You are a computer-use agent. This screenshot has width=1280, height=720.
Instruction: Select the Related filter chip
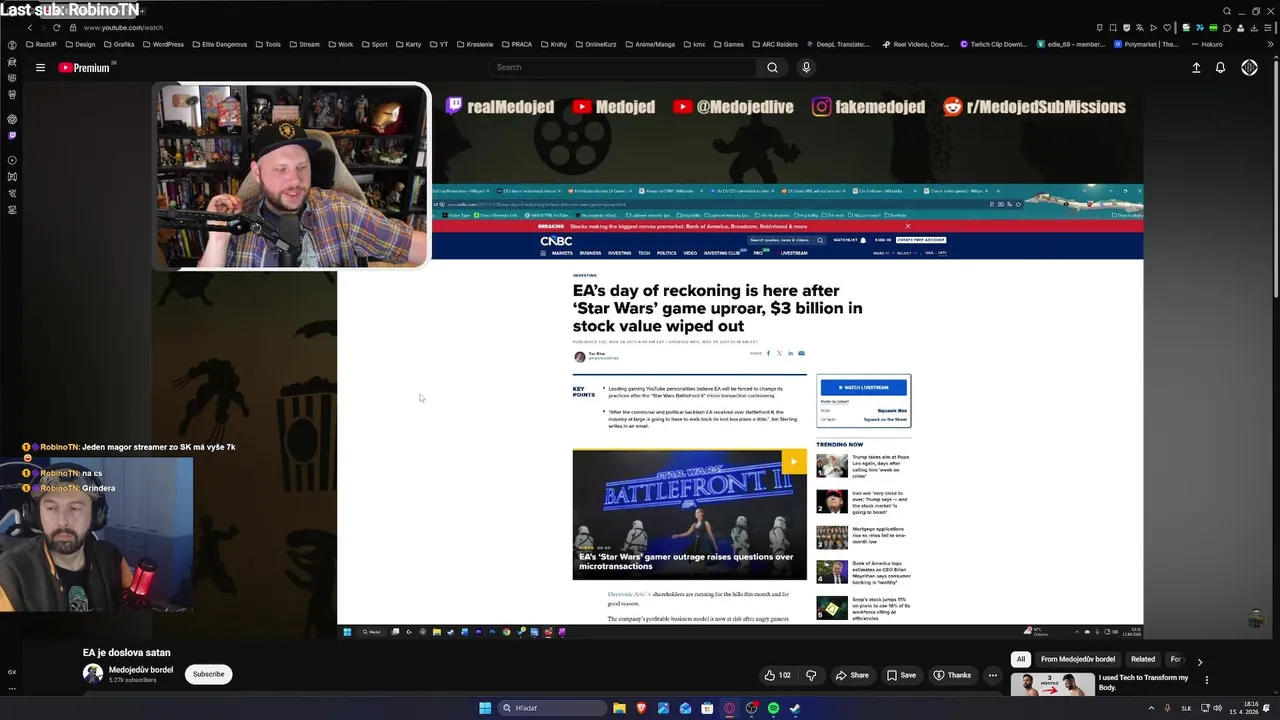tap(1143, 659)
